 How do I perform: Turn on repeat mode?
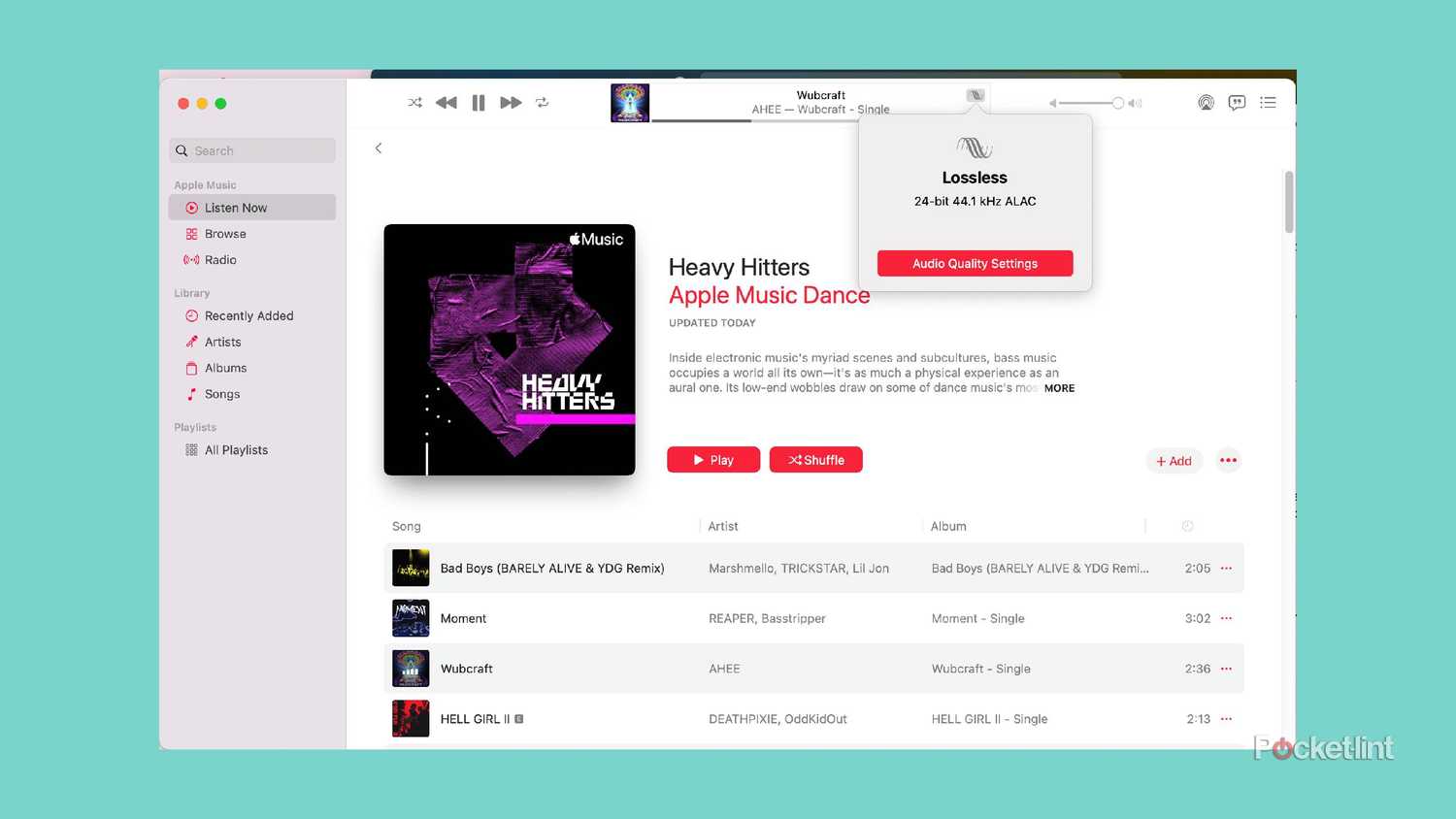(543, 102)
